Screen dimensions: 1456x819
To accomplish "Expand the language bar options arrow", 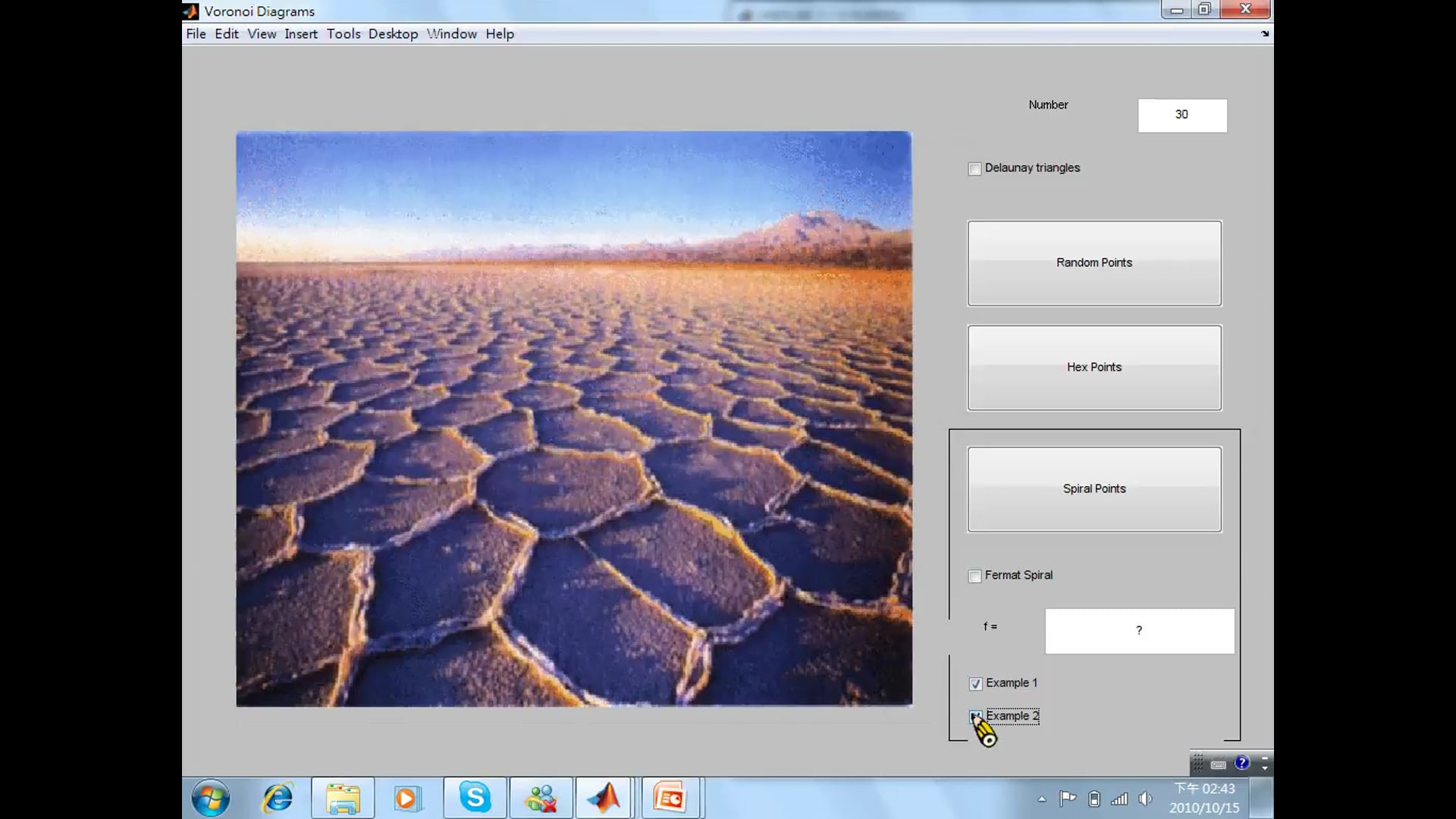I will tap(1264, 768).
